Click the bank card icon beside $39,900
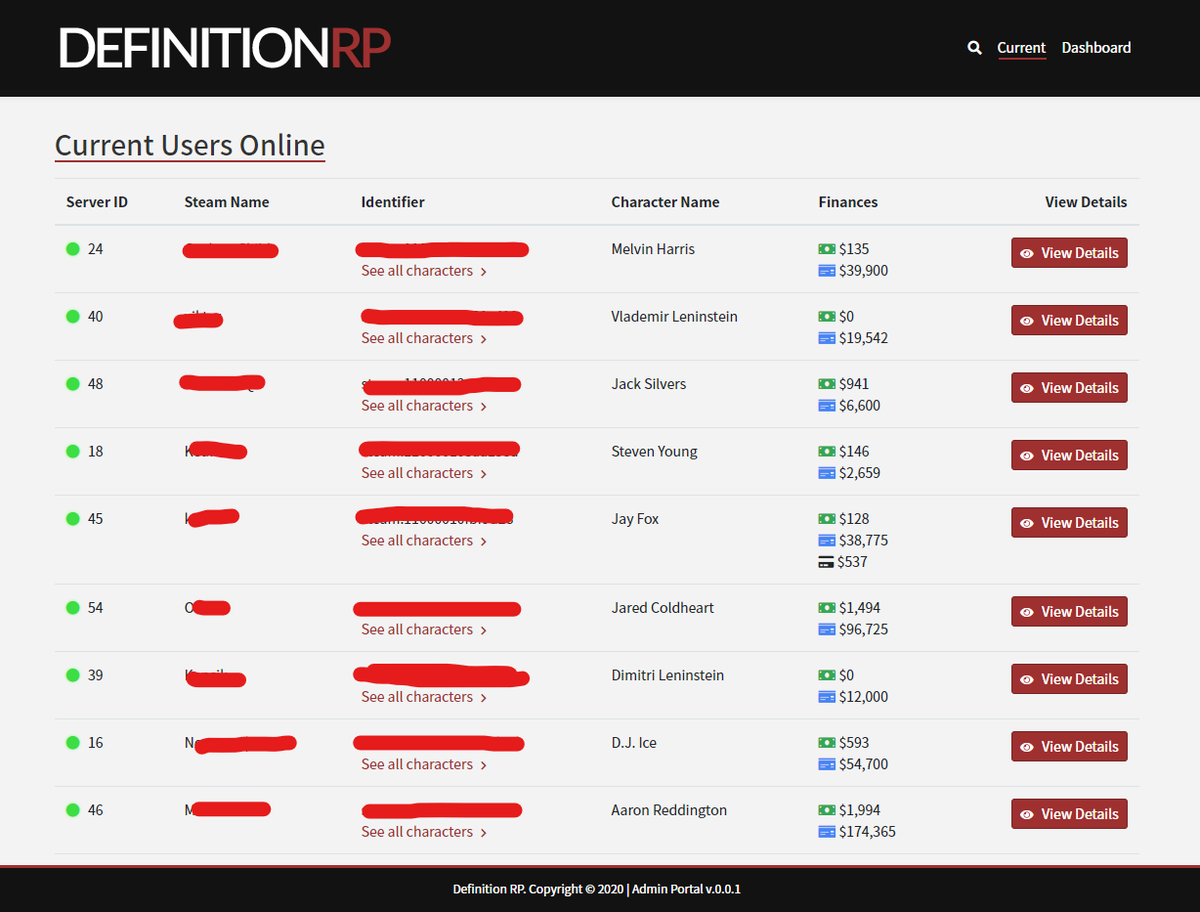The width and height of the screenshot is (1200, 912). pyautogui.click(x=827, y=271)
